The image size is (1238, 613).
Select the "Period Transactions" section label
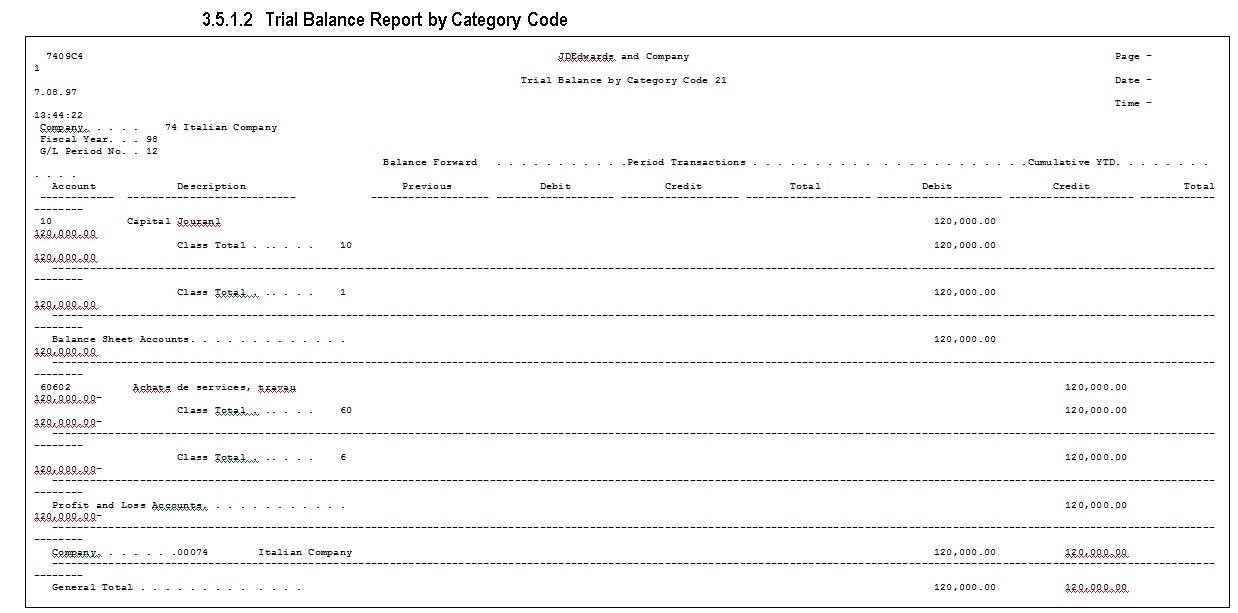[x=686, y=162]
